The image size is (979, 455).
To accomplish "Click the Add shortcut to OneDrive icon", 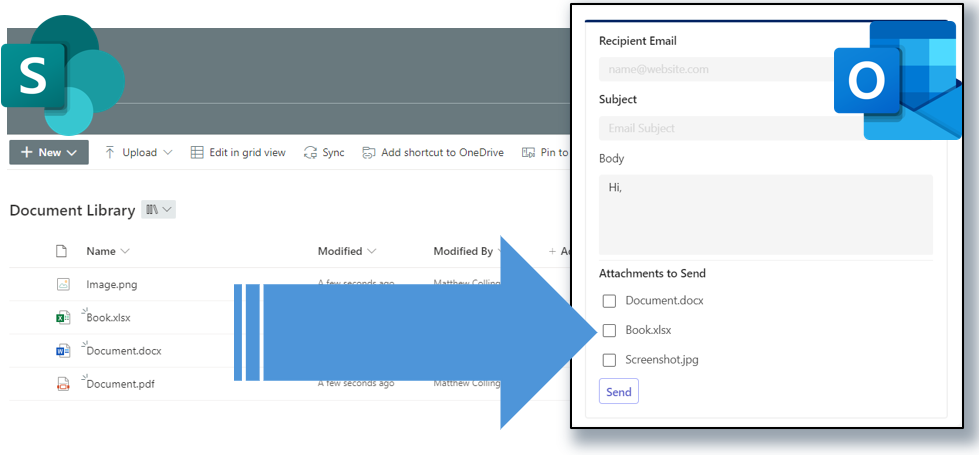I will (369, 152).
